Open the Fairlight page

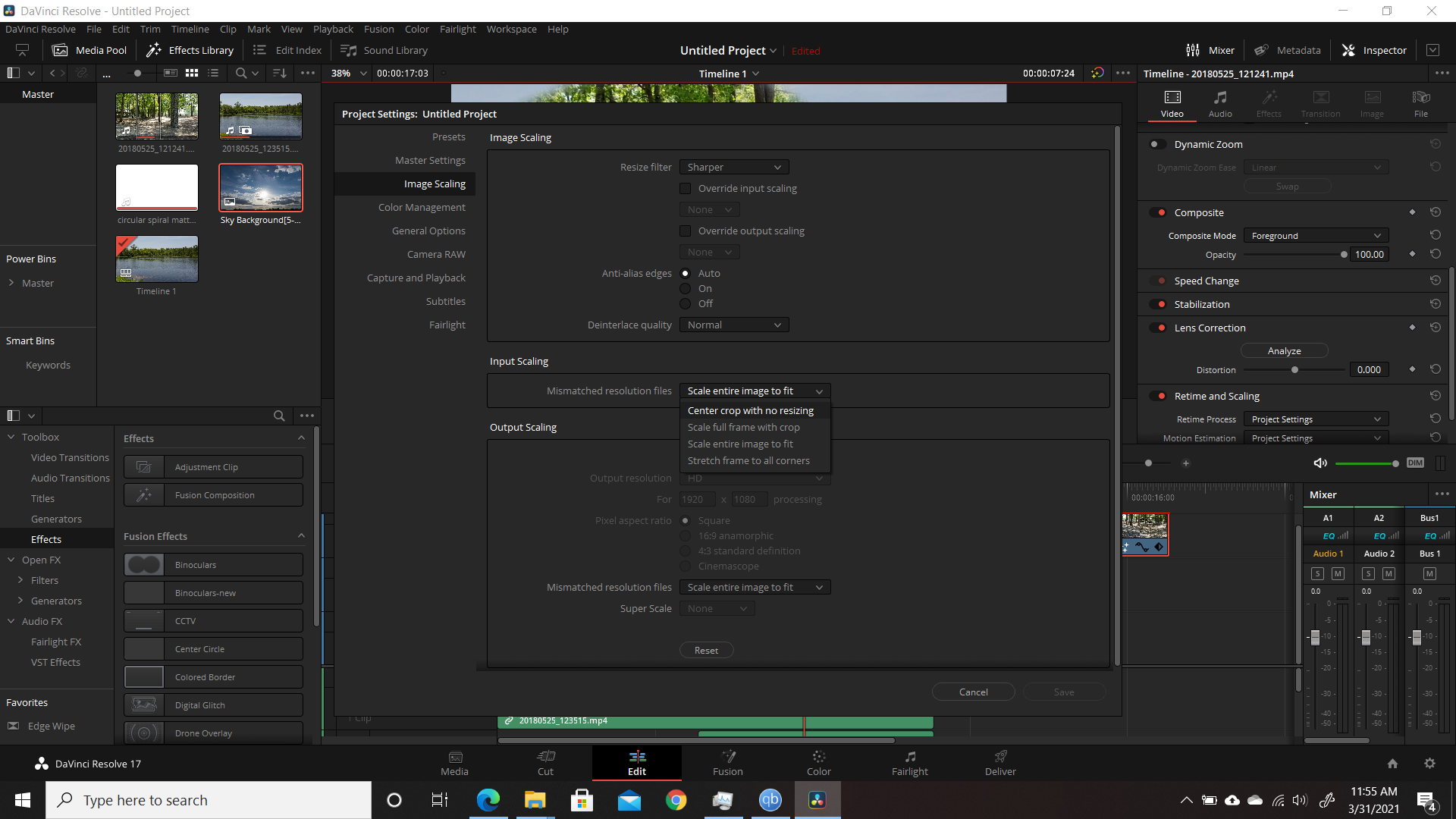coord(910,763)
